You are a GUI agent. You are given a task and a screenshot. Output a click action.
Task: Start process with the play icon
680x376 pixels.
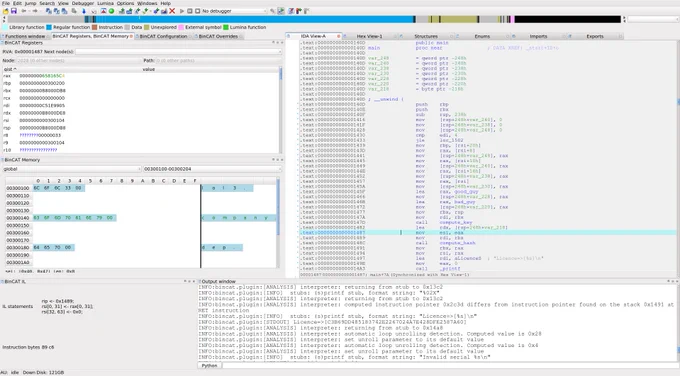(x=182, y=11)
